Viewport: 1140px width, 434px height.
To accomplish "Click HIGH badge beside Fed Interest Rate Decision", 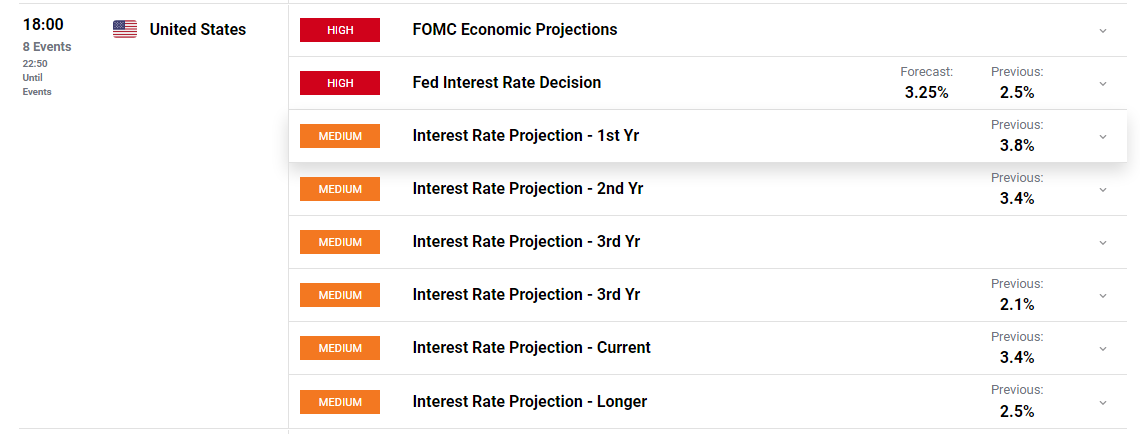I will 340,83.
